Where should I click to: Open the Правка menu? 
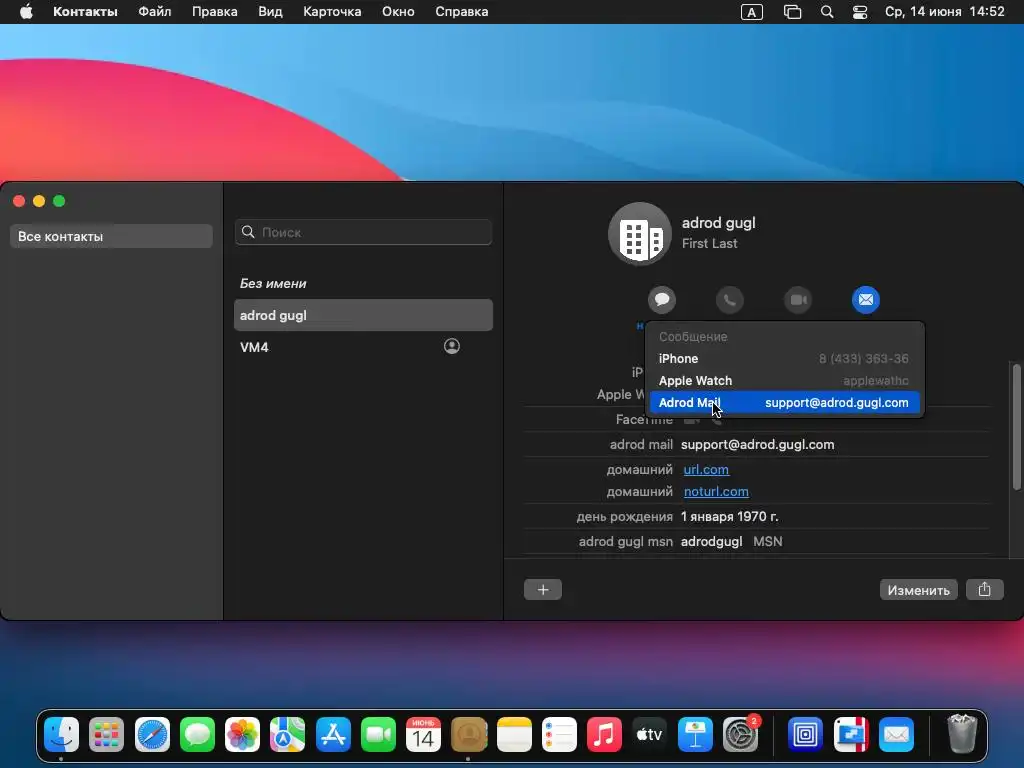click(x=214, y=12)
